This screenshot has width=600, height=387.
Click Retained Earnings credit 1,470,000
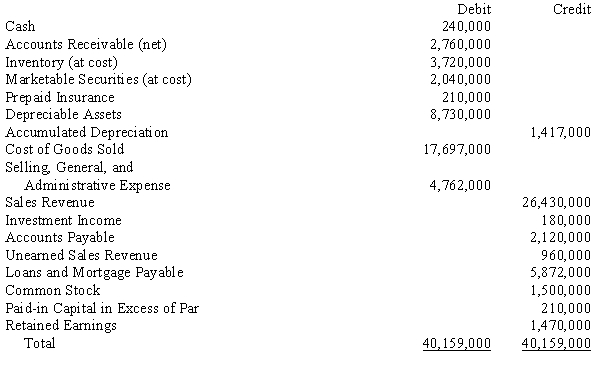(561, 325)
